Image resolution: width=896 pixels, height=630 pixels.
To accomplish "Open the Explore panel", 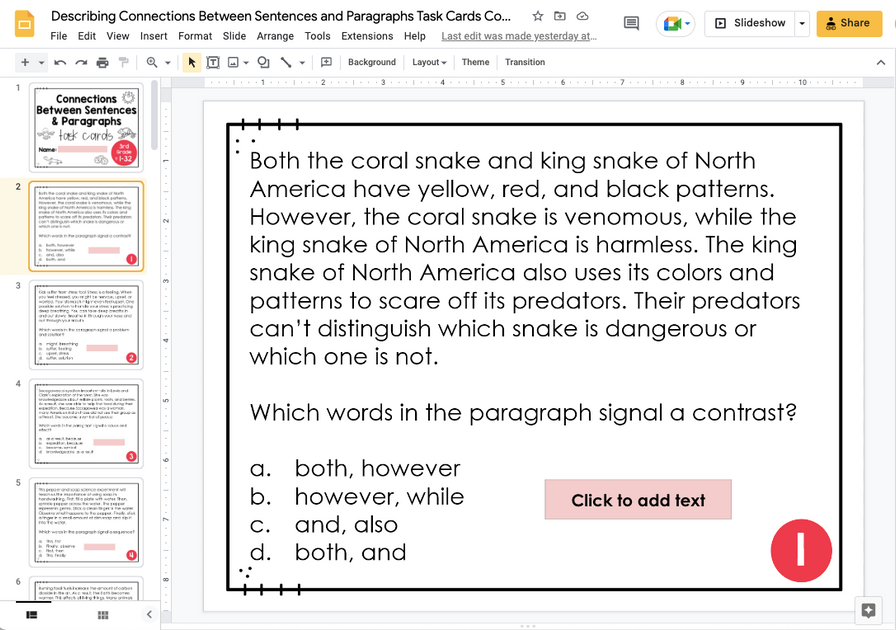I will click(869, 608).
